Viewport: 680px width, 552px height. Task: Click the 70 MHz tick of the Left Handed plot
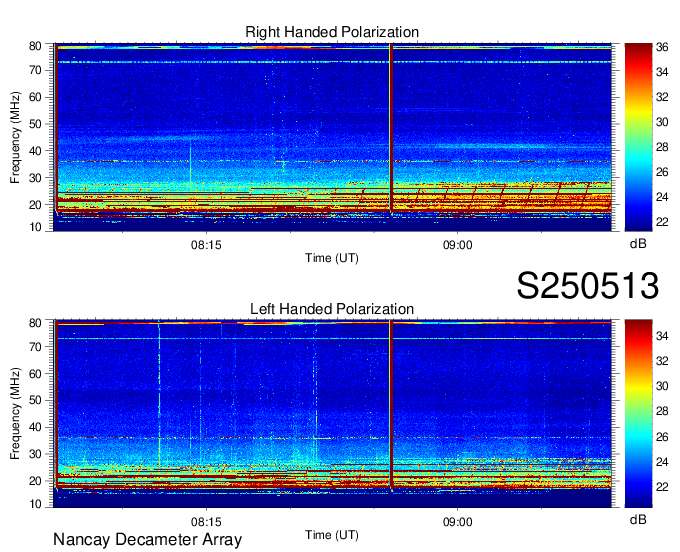[35, 347]
